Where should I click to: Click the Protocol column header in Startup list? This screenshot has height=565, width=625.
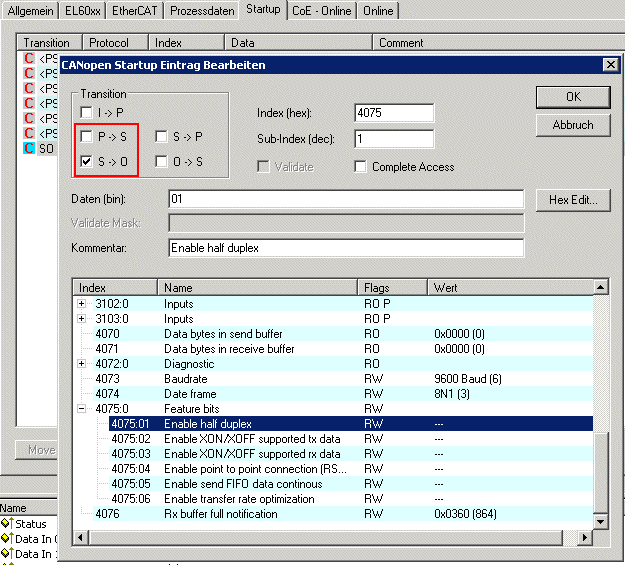click(x=116, y=43)
